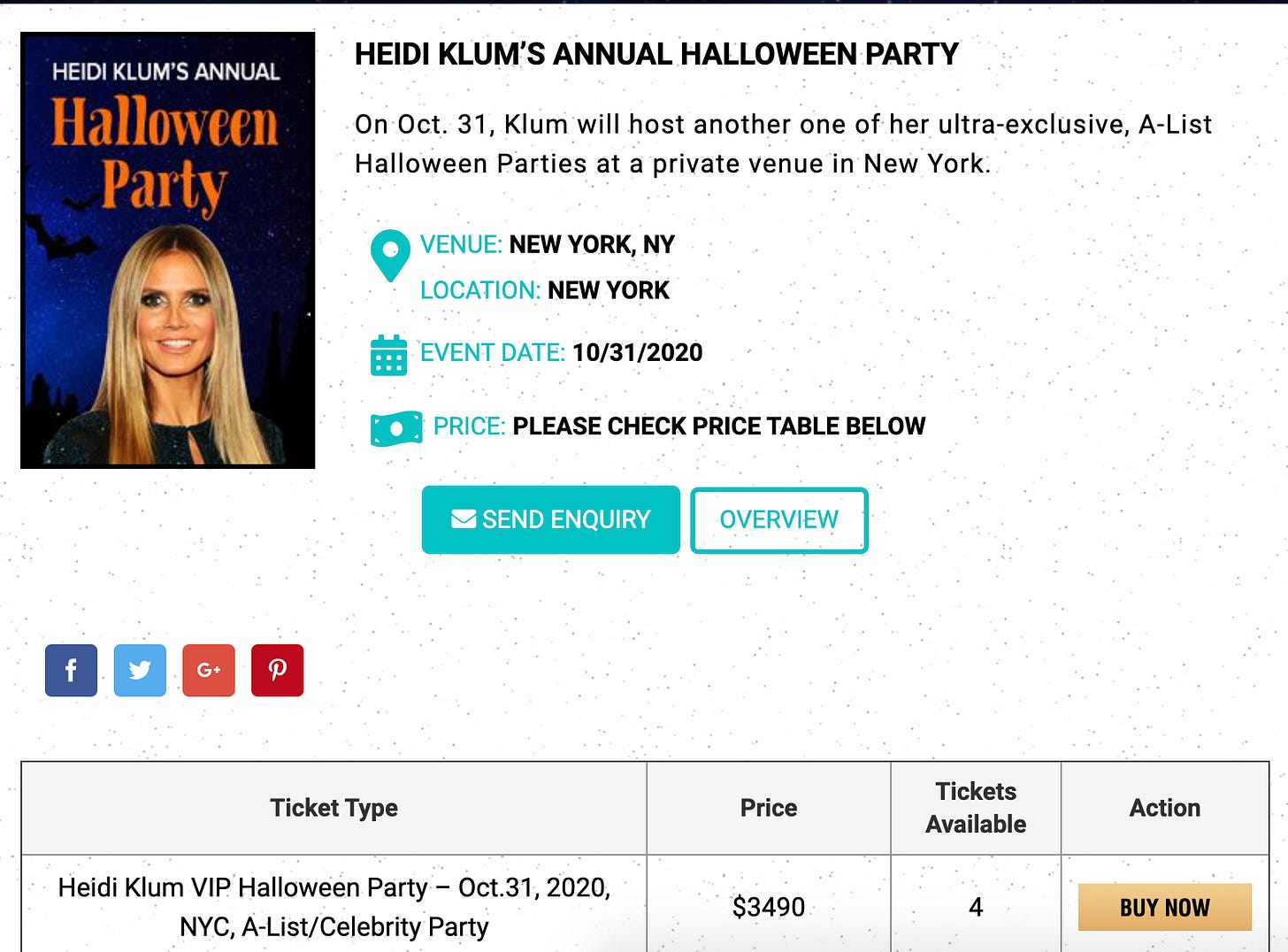
Task: Open the Halloween Party poster image
Action: tap(168, 250)
